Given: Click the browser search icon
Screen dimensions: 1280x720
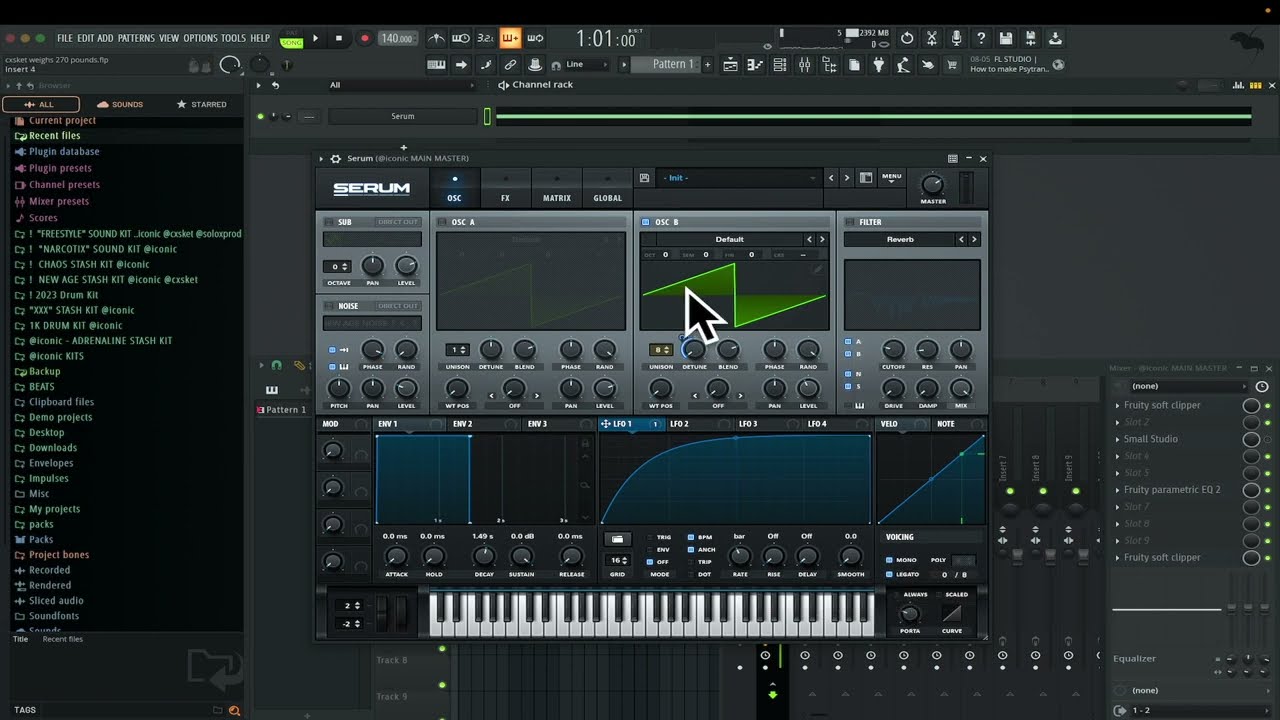Looking at the screenshot, I should [234, 710].
